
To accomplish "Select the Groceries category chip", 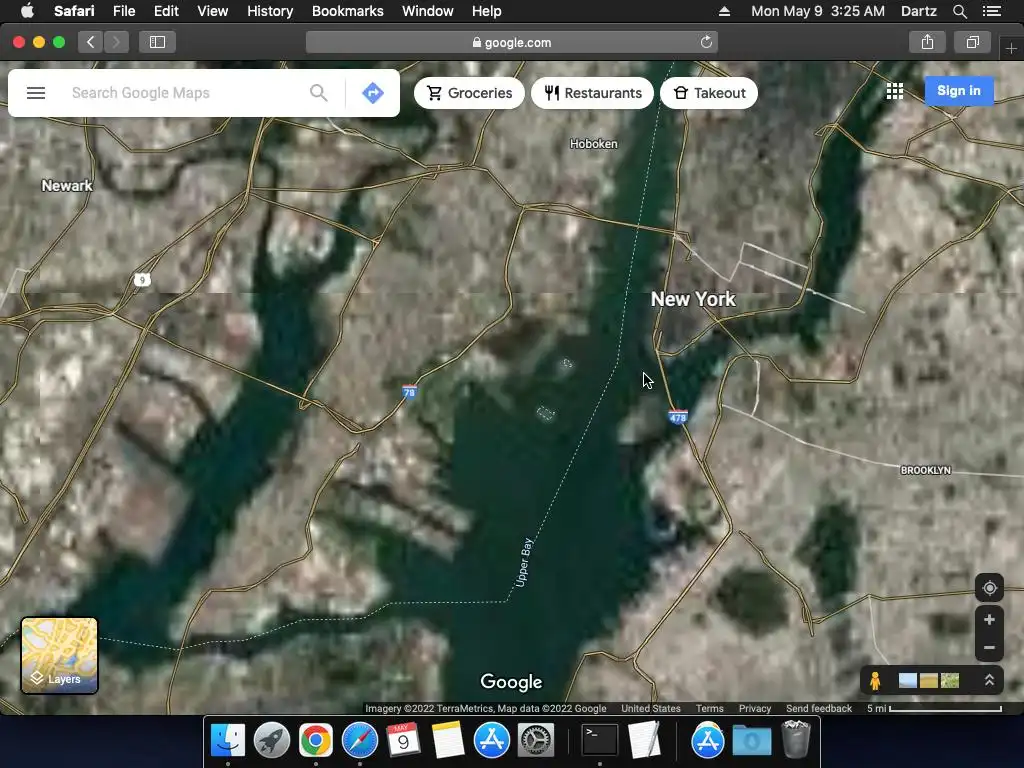I will (x=469, y=93).
